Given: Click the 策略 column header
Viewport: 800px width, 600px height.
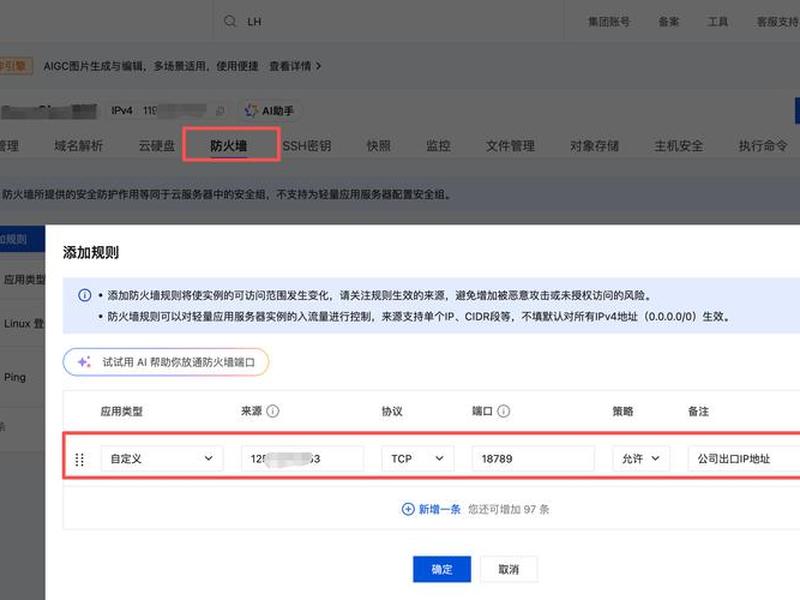Looking at the screenshot, I should click(x=623, y=411).
